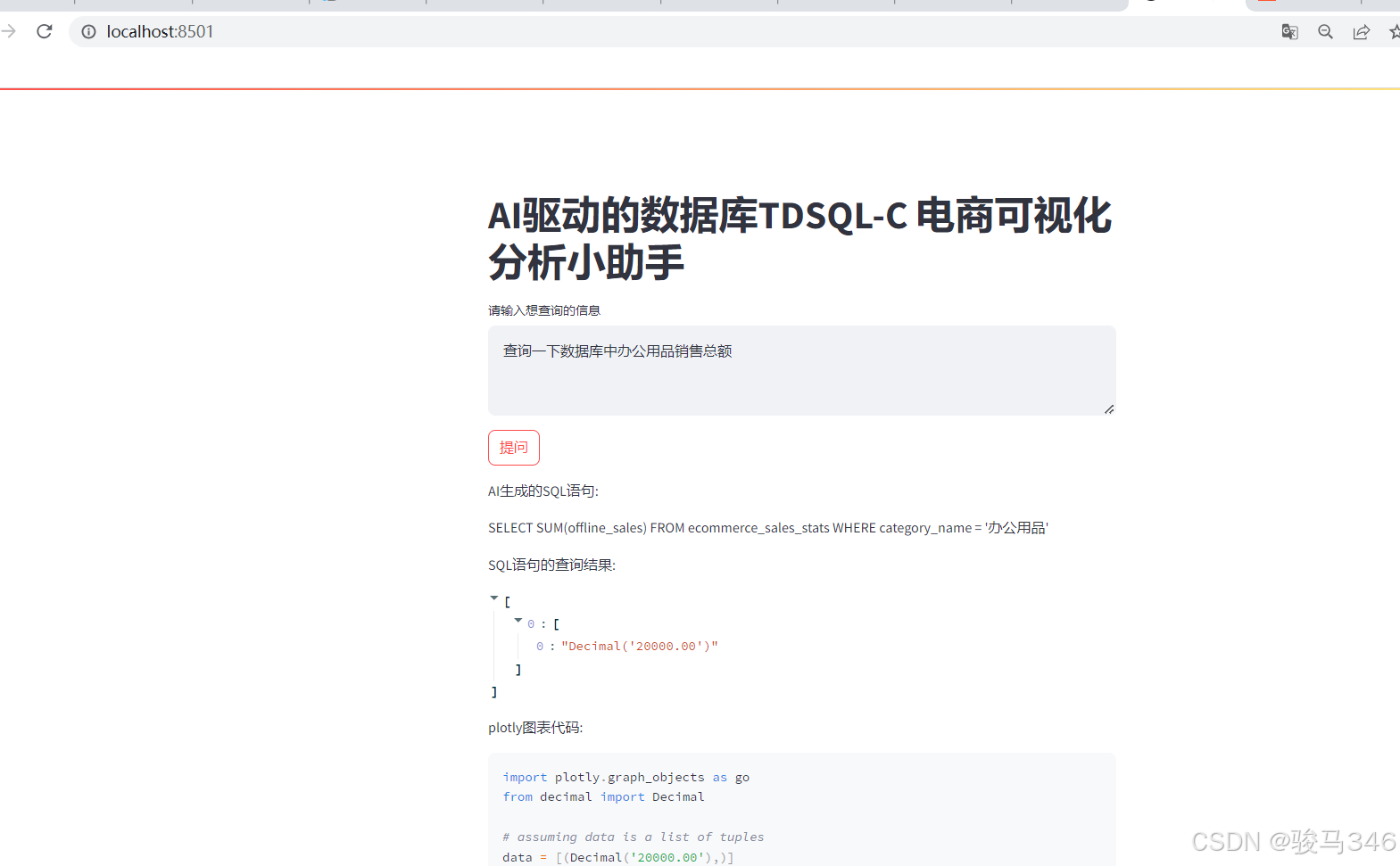The width and height of the screenshot is (1400, 866).
Task: Click the assuming data comment line
Action: pos(633,837)
